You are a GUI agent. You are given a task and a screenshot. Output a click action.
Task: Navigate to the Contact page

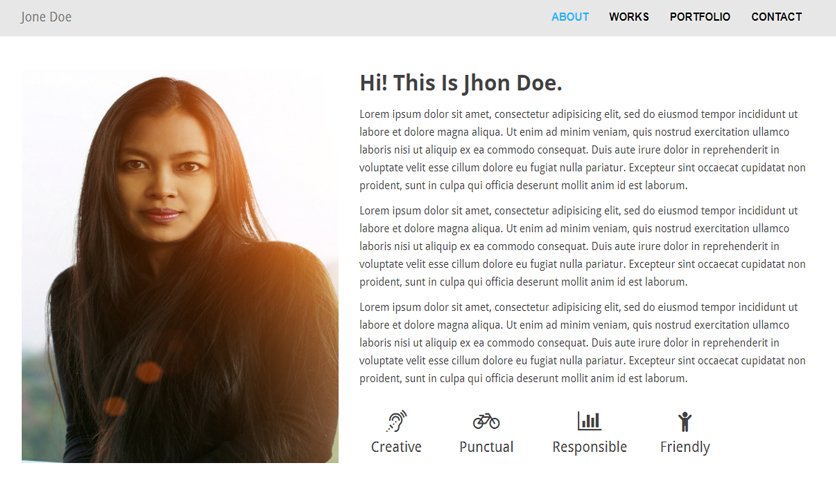click(776, 17)
